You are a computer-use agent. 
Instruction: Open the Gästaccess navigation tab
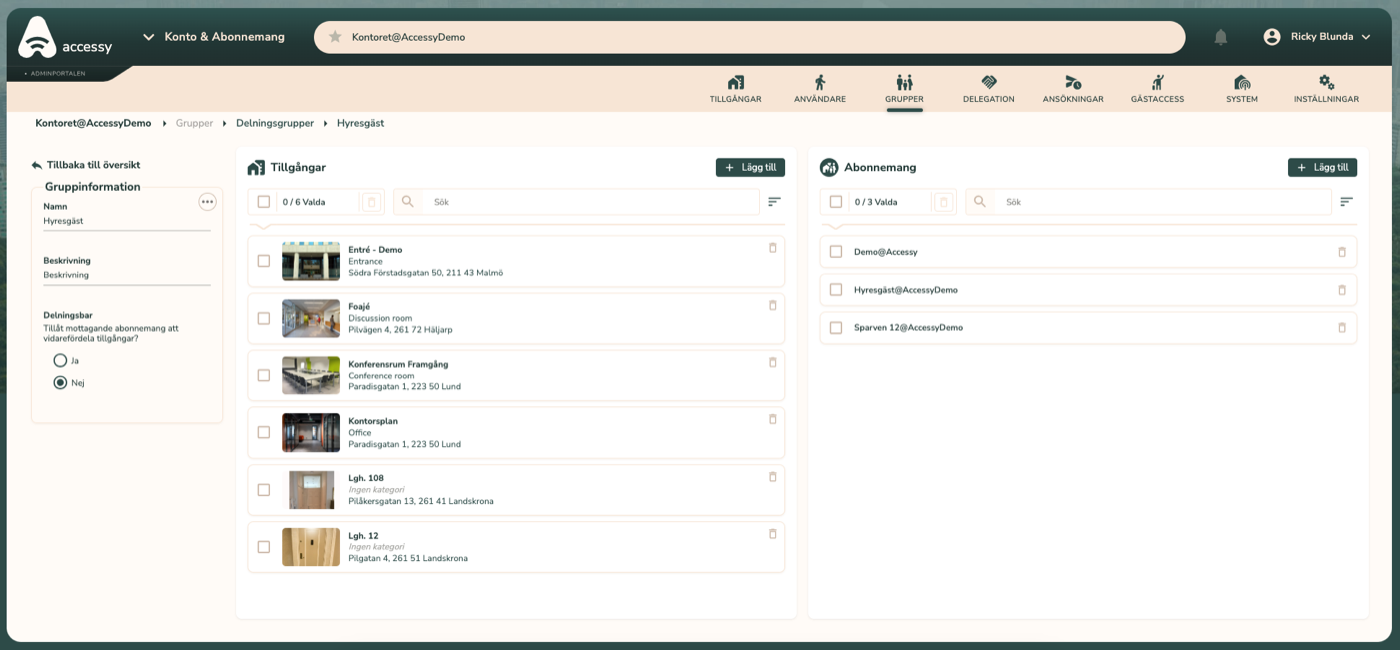point(1157,89)
